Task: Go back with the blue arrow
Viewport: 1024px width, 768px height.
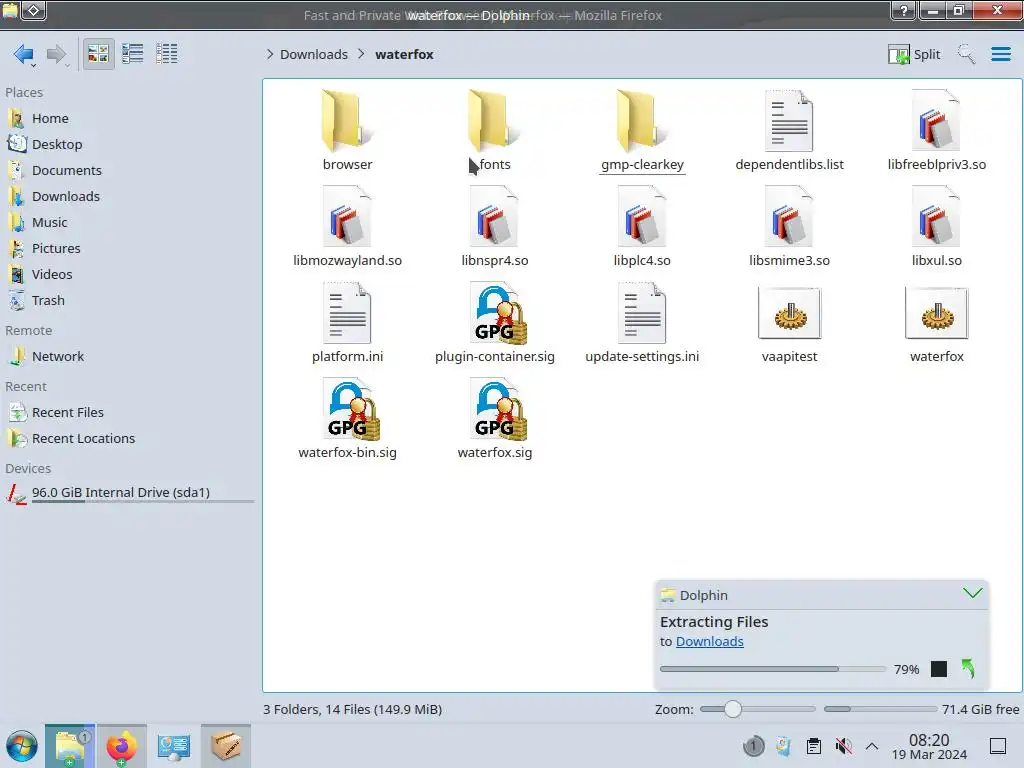Action: pyautogui.click(x=24, y=54)
